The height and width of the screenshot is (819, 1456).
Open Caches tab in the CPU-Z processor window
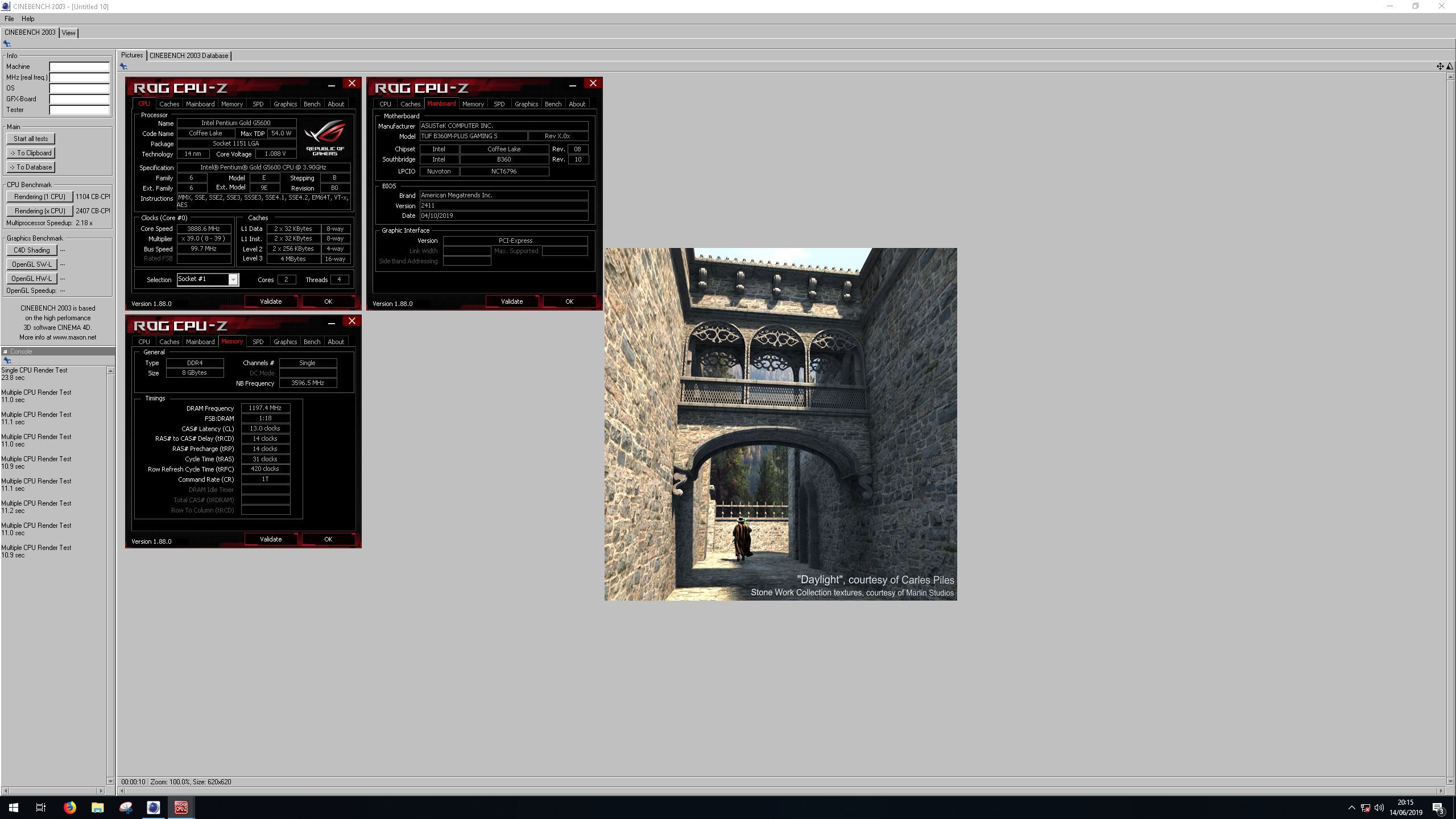(x=169, y=104)
